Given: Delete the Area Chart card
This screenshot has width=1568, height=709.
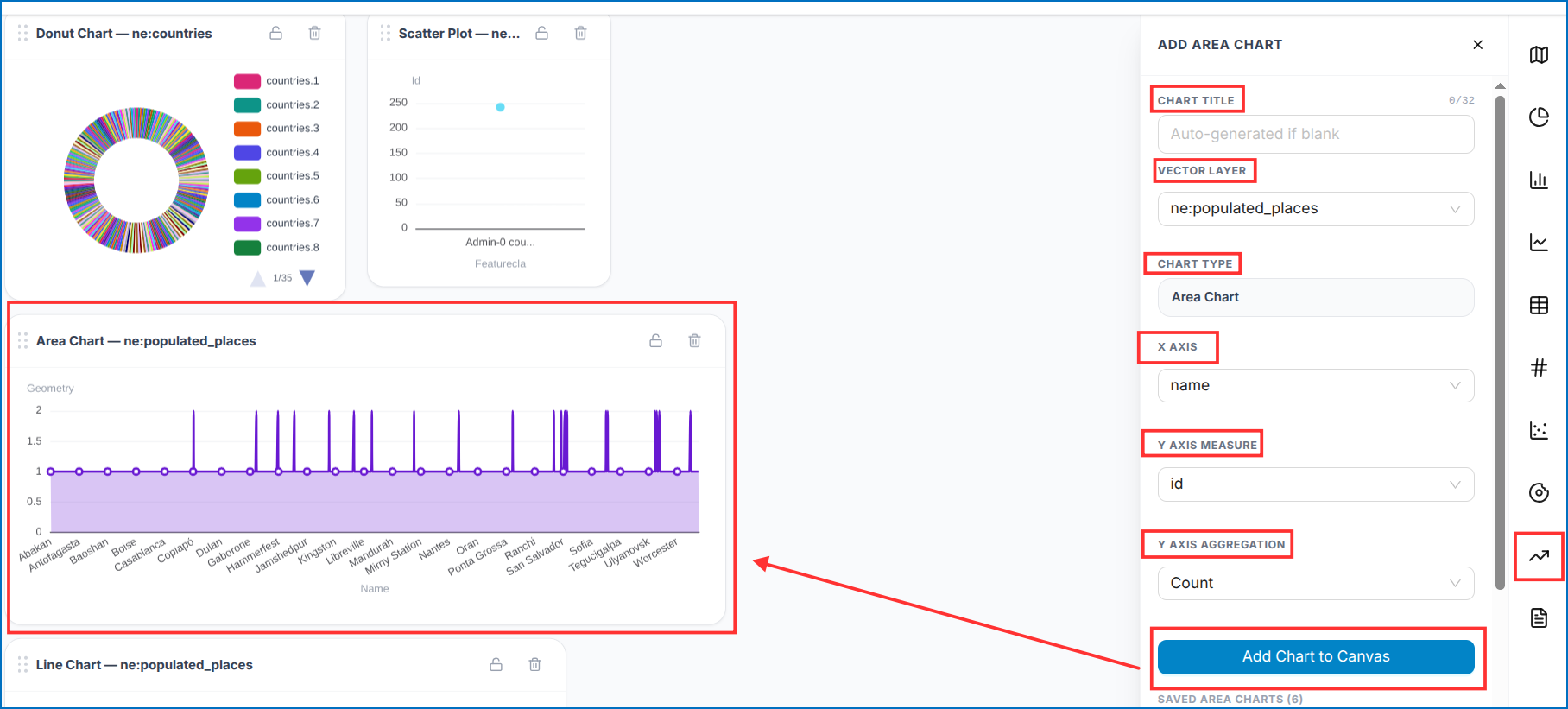Looking at the screenshot, I should [x=695, y=340].
